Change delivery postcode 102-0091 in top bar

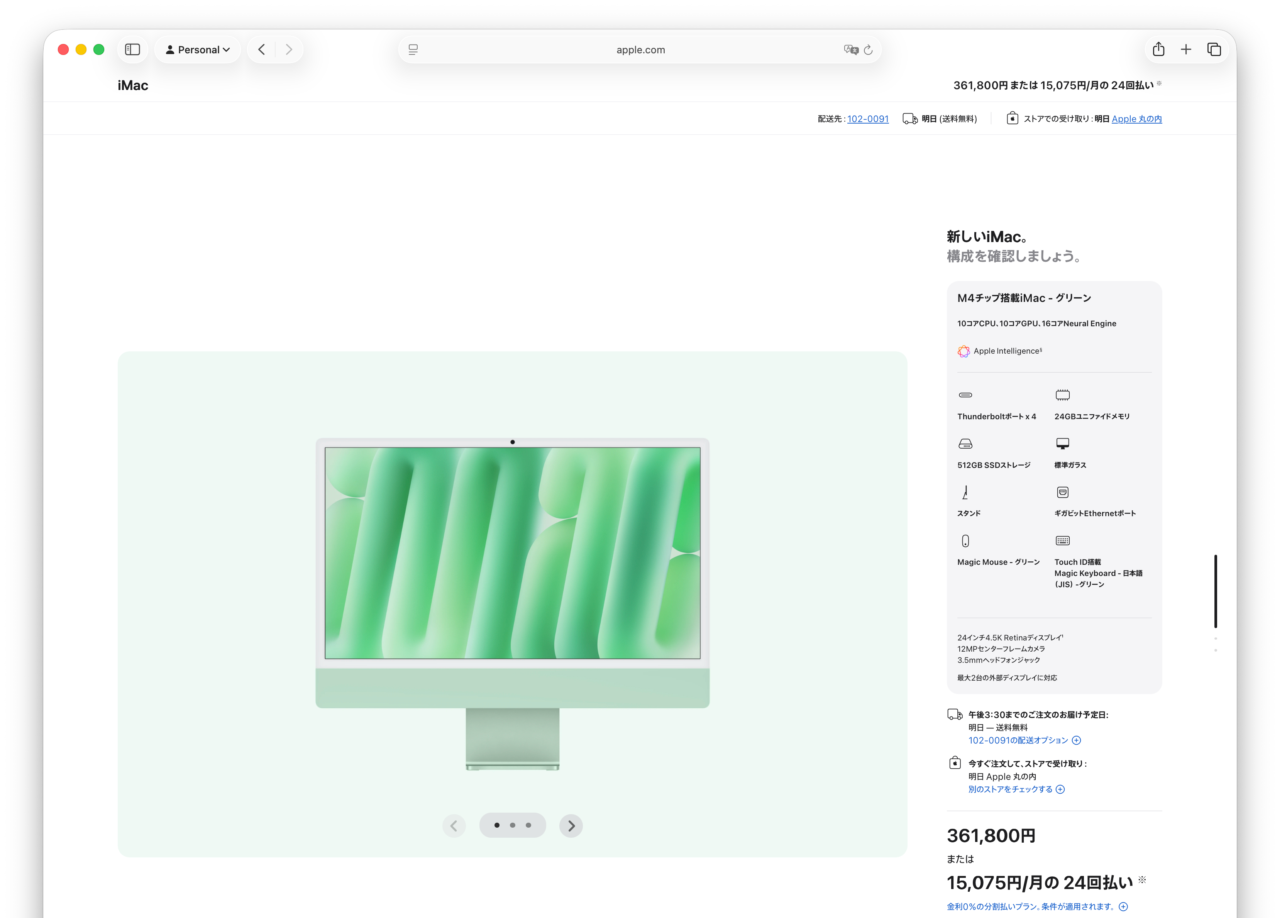[868, 118]
